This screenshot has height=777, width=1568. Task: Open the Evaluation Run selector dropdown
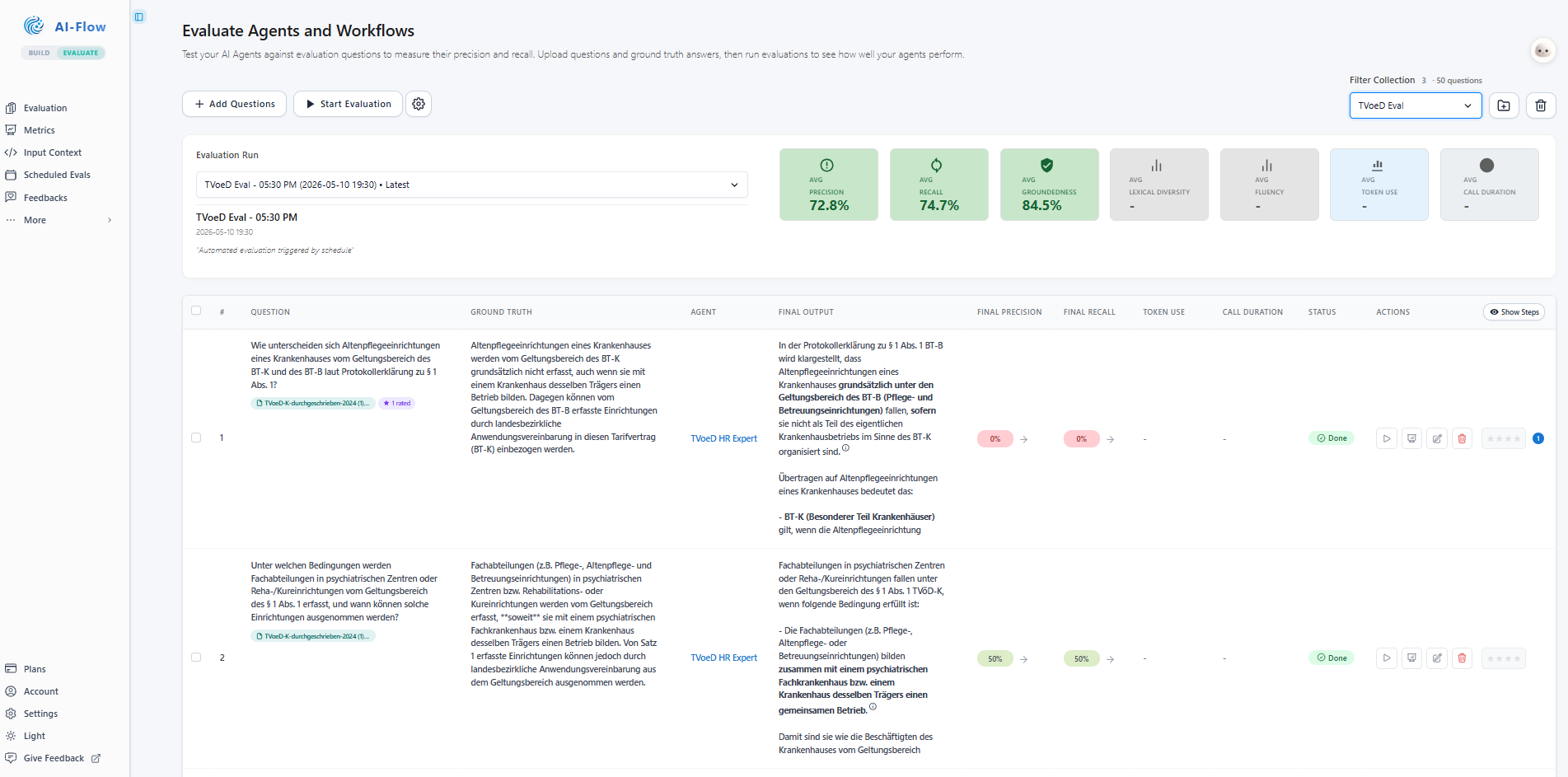pos(471,185)
